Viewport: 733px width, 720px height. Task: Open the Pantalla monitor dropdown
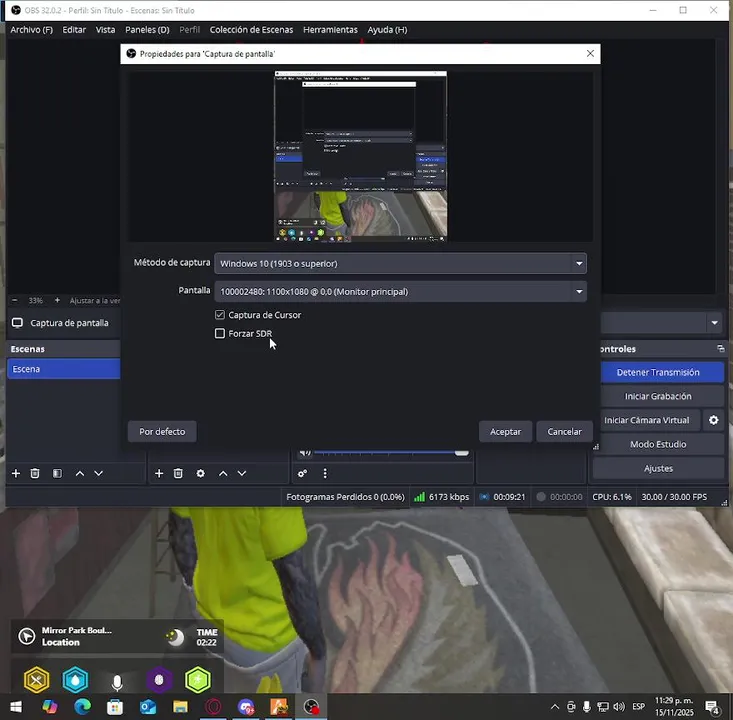pyautogui.click(x=400, y=291)
